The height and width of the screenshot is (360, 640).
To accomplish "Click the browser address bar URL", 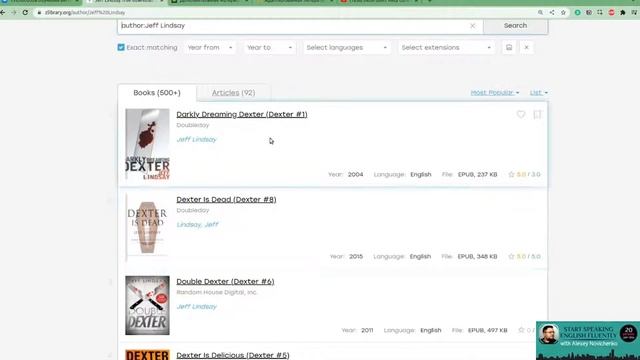I will click(x=85, y=13).
